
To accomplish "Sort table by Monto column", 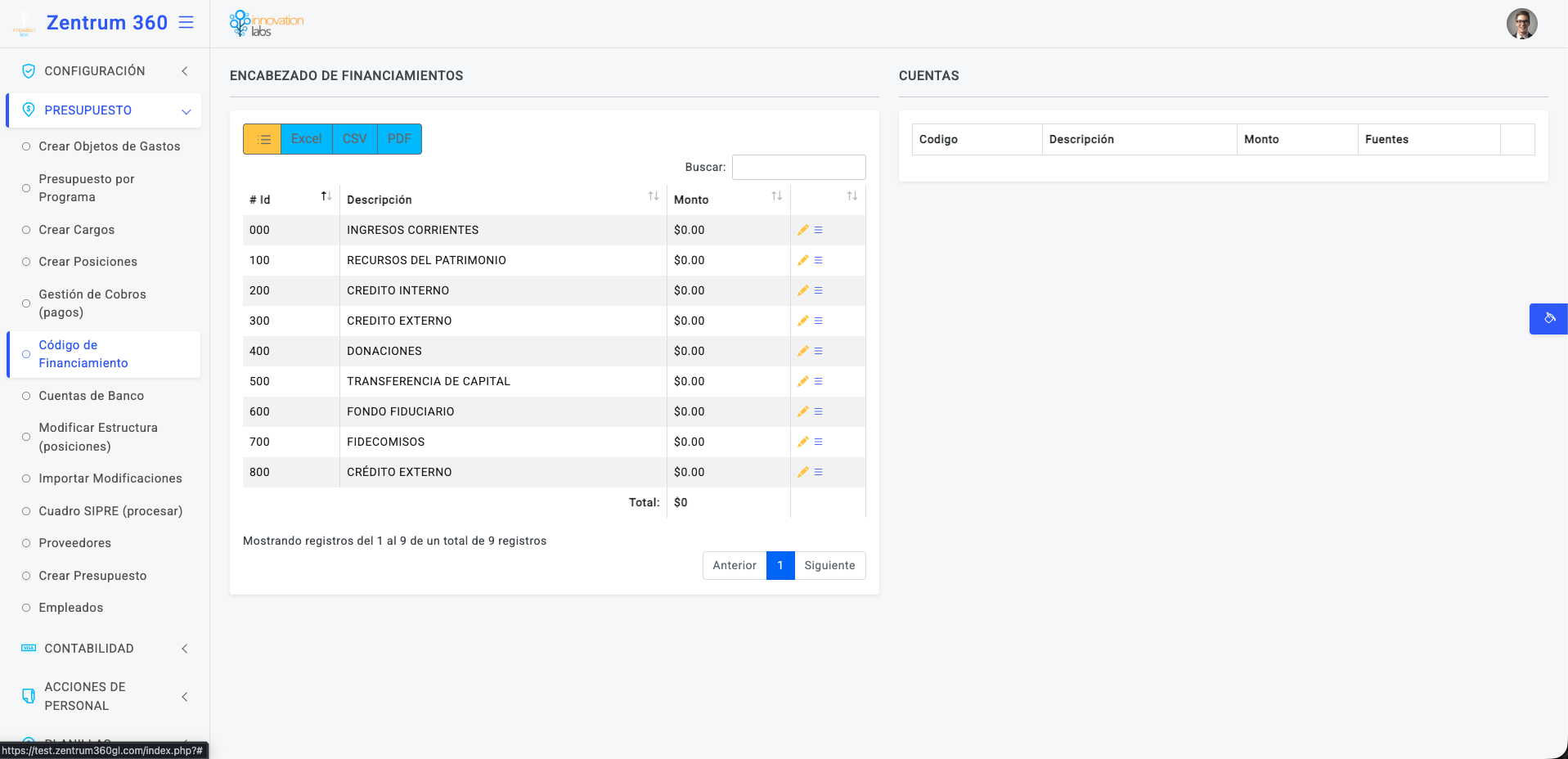I will [729, 200].
